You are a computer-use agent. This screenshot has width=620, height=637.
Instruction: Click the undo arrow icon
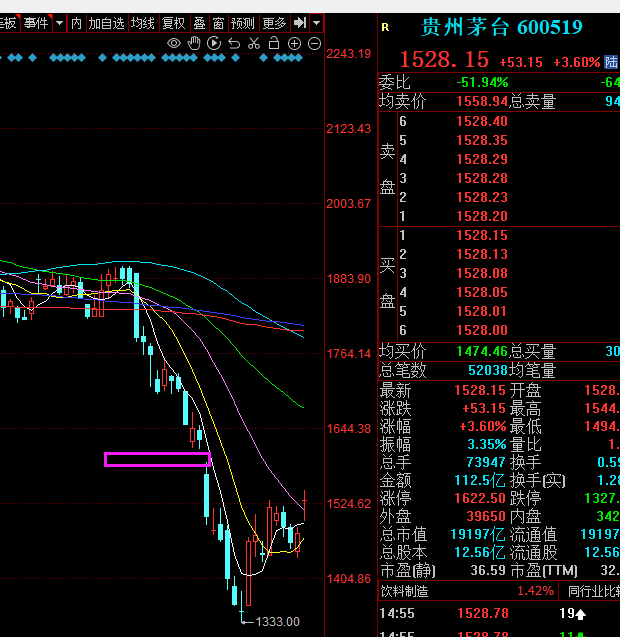234,43
